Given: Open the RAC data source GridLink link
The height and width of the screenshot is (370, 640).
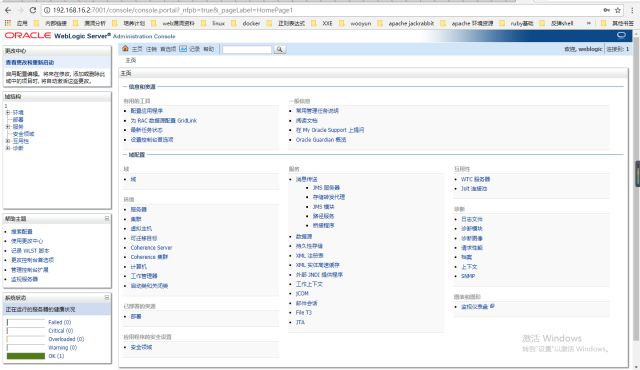Looking at the screenshot, I should coord(164,121).
